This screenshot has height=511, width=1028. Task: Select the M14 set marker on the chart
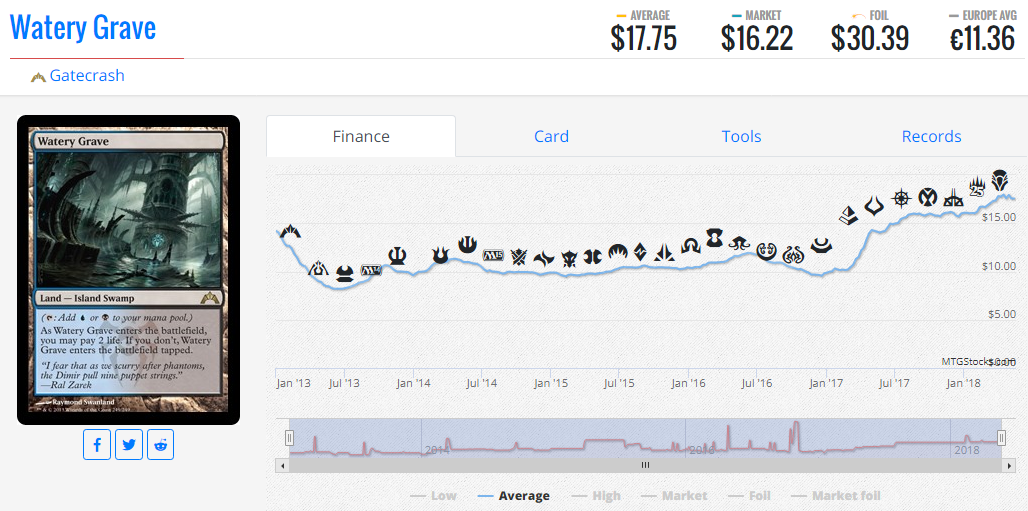(371, 270)
